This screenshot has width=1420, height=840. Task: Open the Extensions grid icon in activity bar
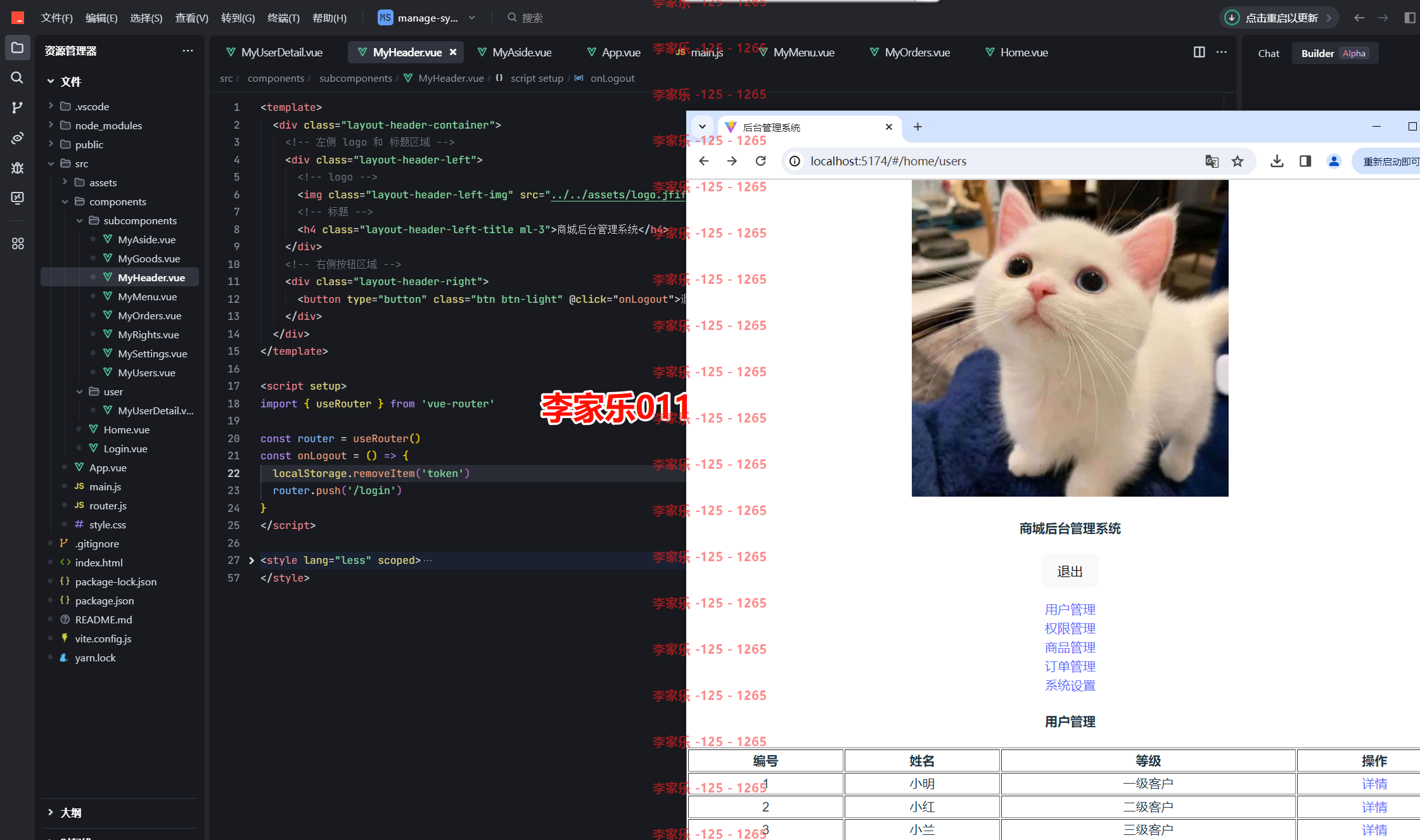17,243
